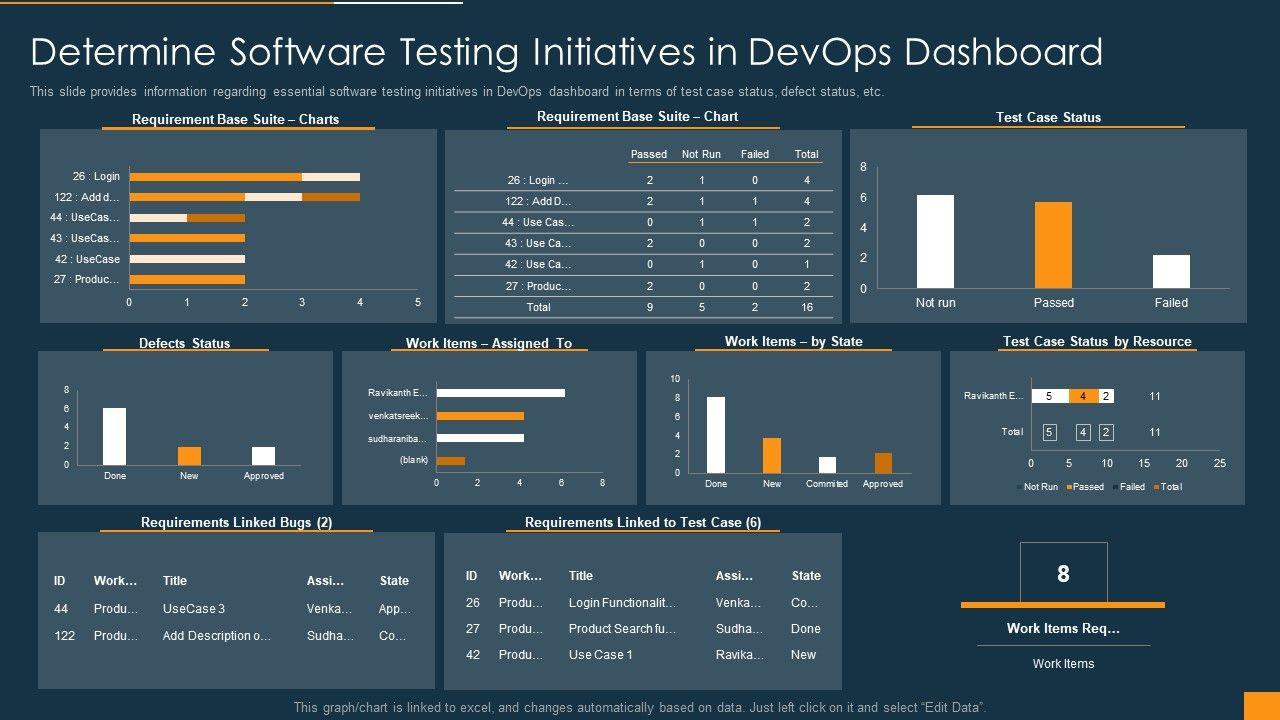1280x720 pixels.
Task: Open the Work Items – by State heading
Action: 793,341
